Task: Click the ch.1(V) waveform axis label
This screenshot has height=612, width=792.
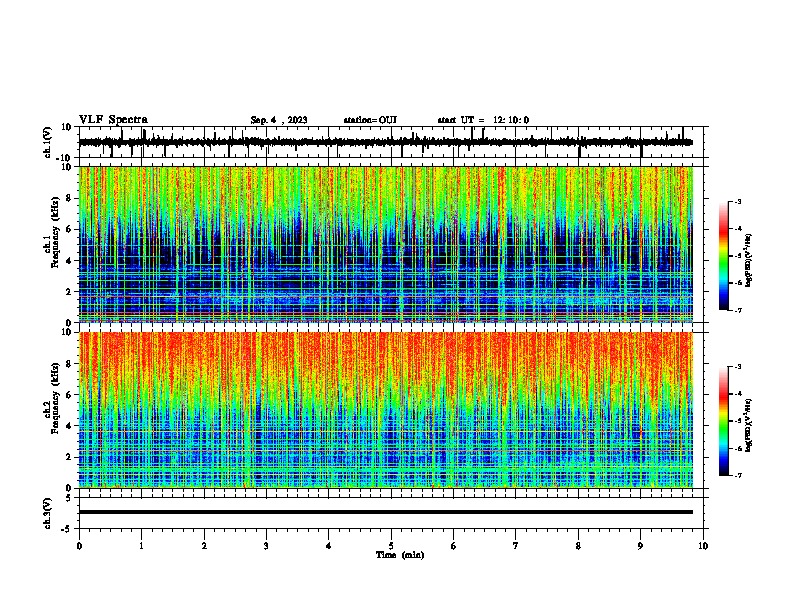Action: (48, 142)
